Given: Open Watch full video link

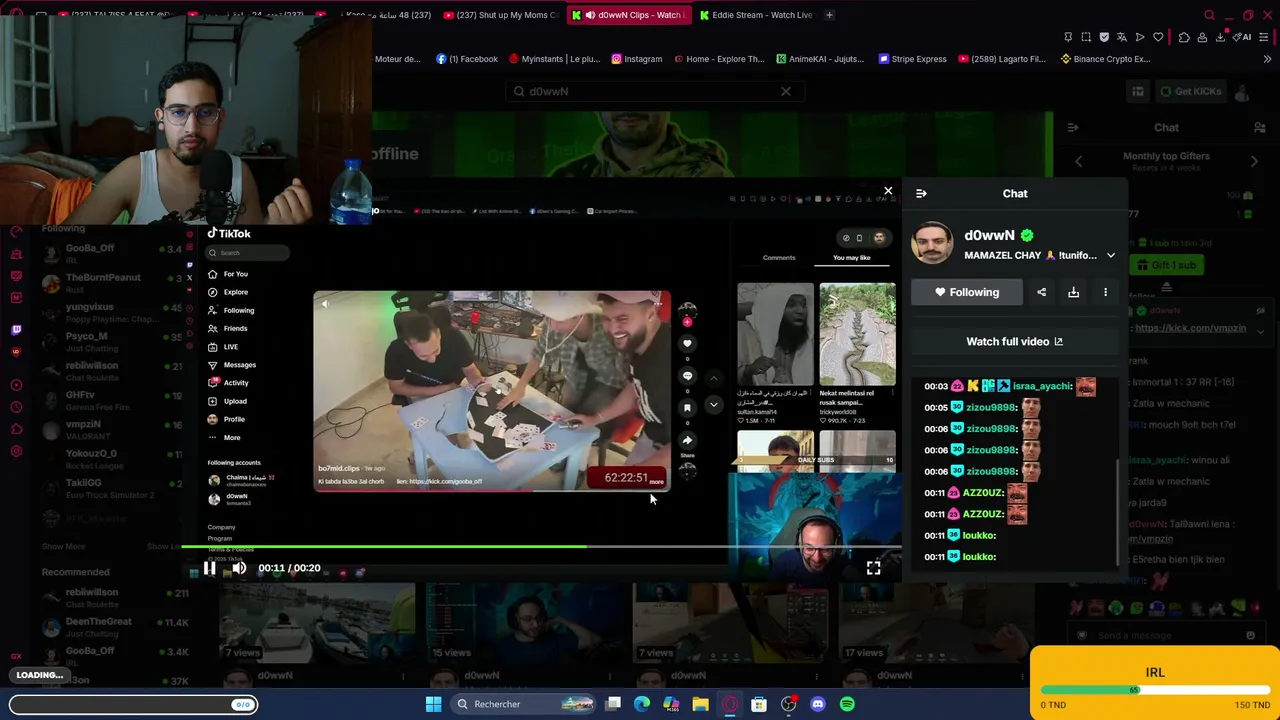Looking at the screenshot, I should [1014, 342].
